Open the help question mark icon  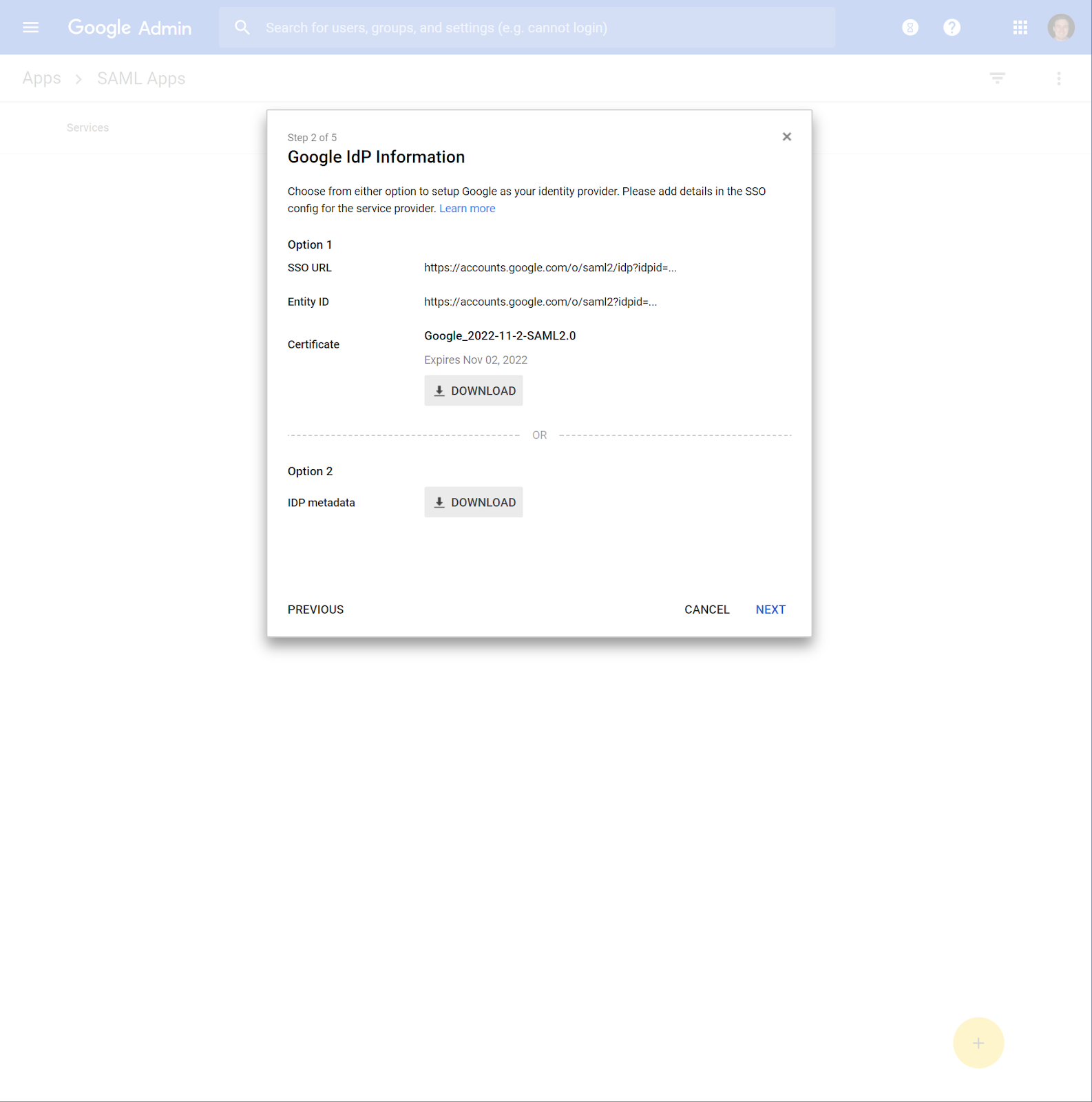[x=952, y=28]
